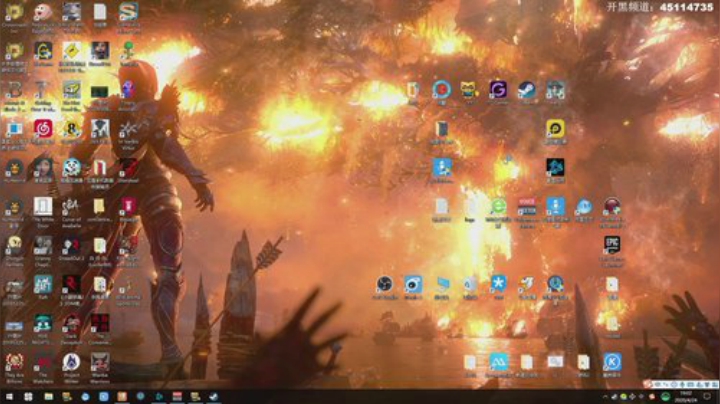The height and width of the screenshot is (404, 720).
Task: Select the VOICE changer desktop icon
Action: 527,207
